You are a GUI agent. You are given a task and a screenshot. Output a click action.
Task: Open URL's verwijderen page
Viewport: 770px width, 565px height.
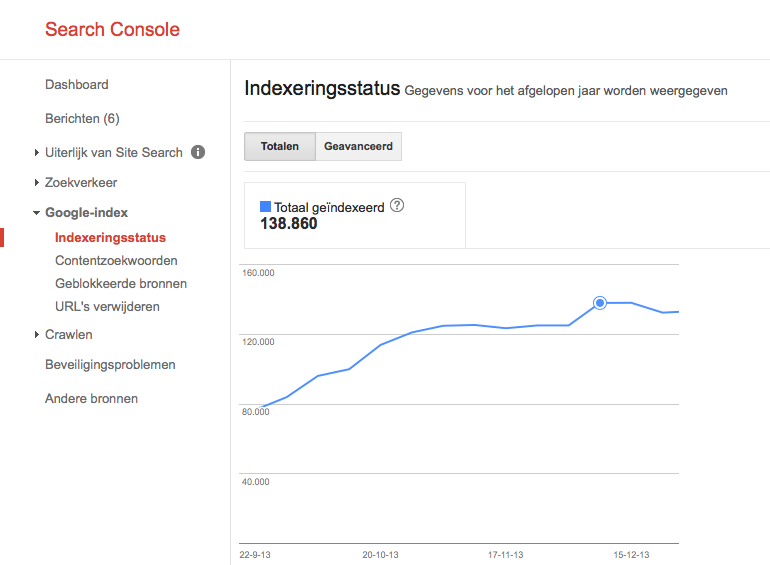(107, 307)
